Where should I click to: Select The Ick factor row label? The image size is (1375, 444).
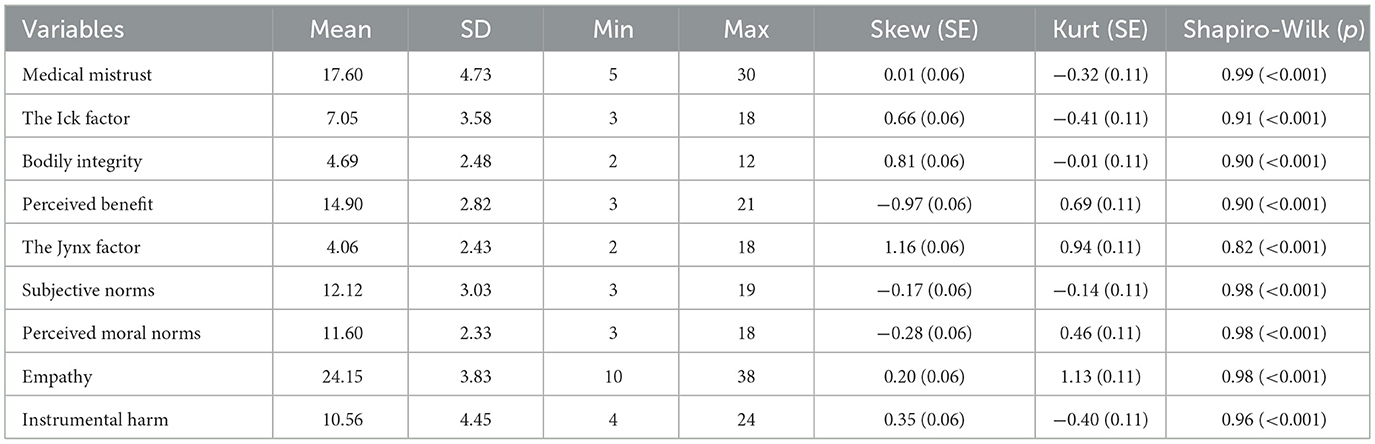(76, 118)
